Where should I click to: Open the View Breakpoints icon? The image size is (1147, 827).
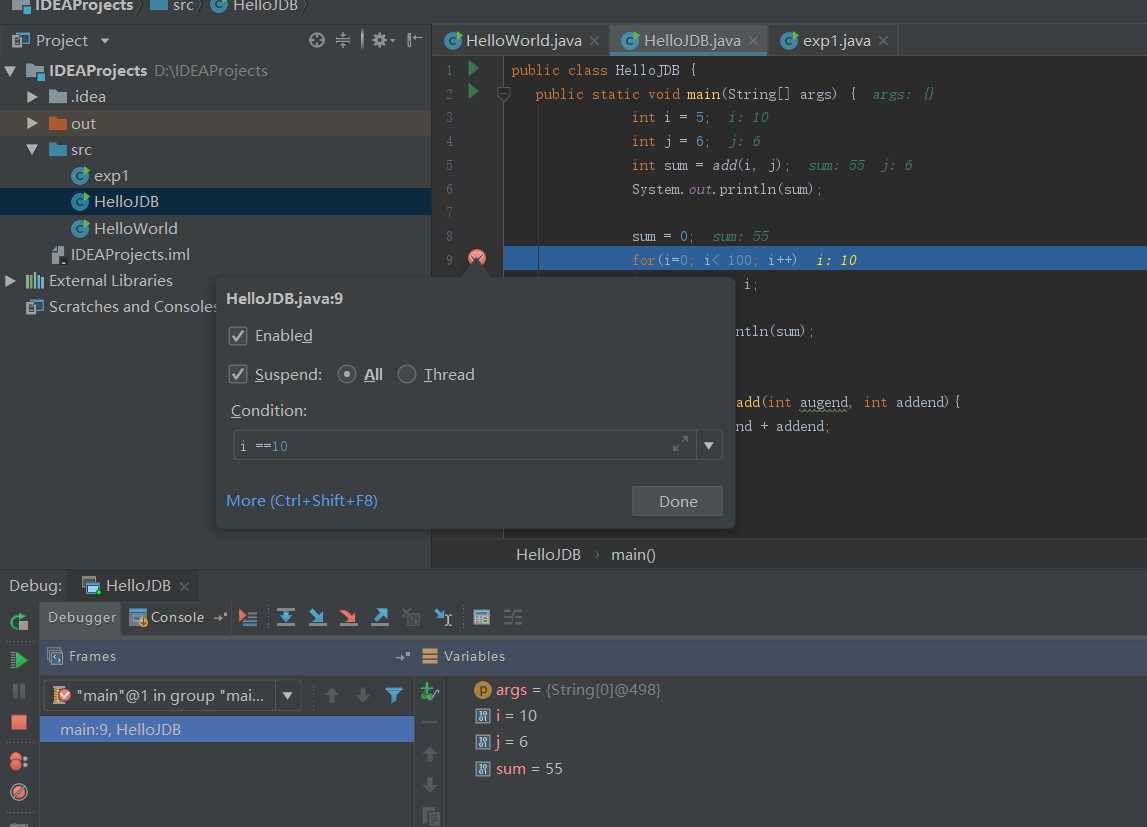click(19, 761)
